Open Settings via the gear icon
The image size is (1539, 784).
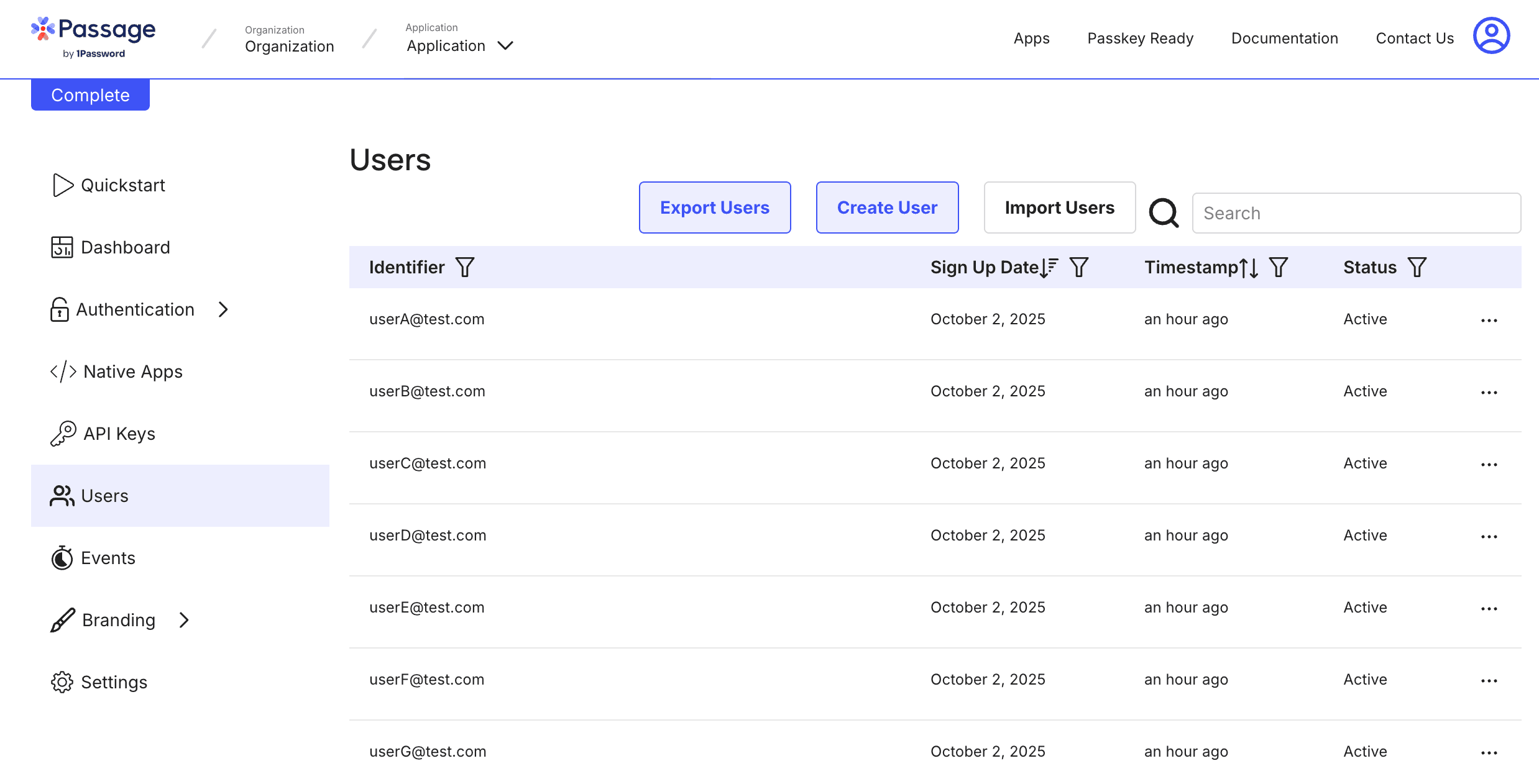[61, 682]
